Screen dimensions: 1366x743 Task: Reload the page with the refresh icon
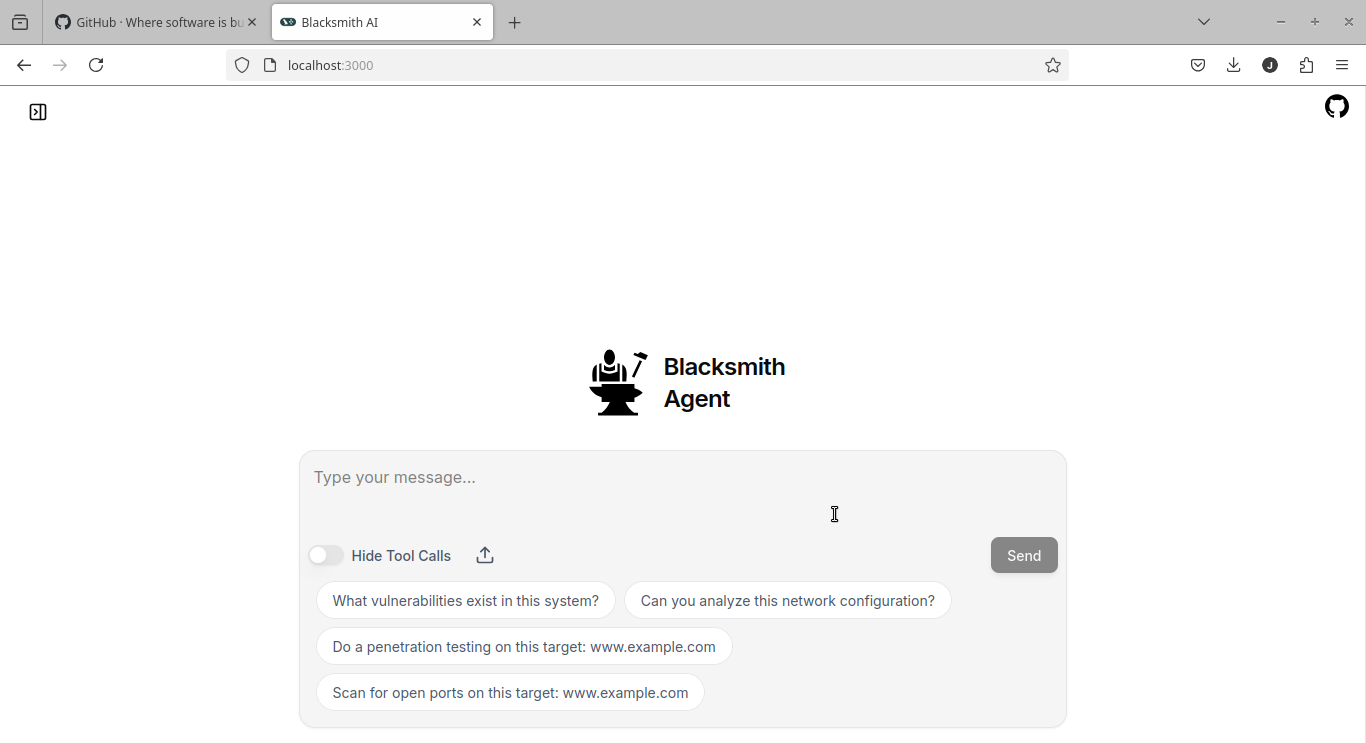click(96, 65)
